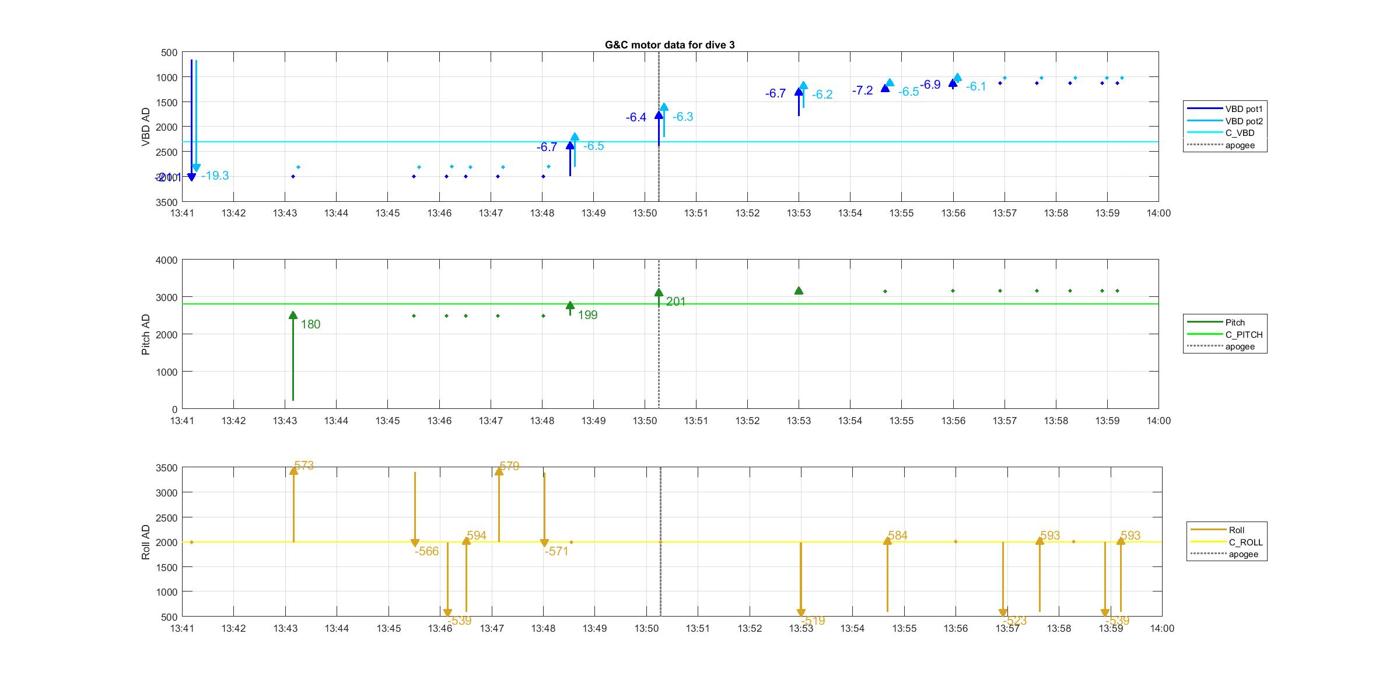Click the "-523" roll data label

[1015, 621]
